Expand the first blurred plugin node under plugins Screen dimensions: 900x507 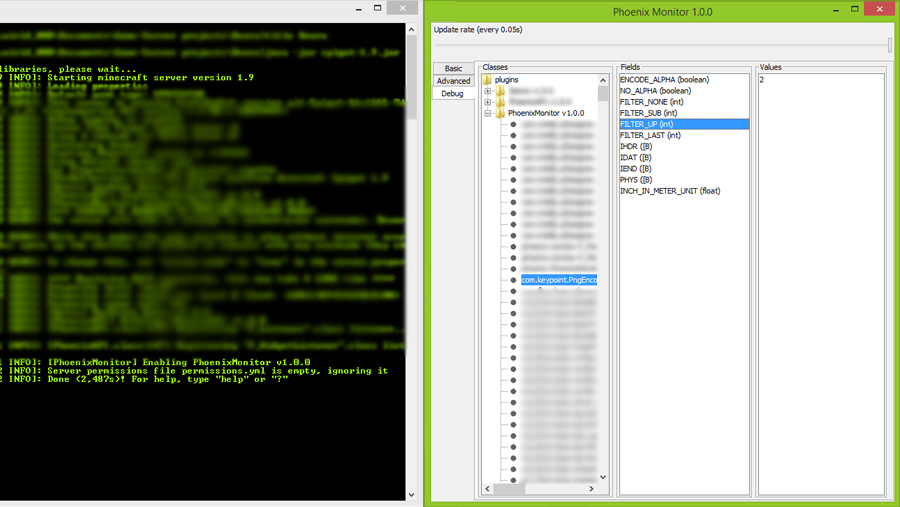point(487,91)
